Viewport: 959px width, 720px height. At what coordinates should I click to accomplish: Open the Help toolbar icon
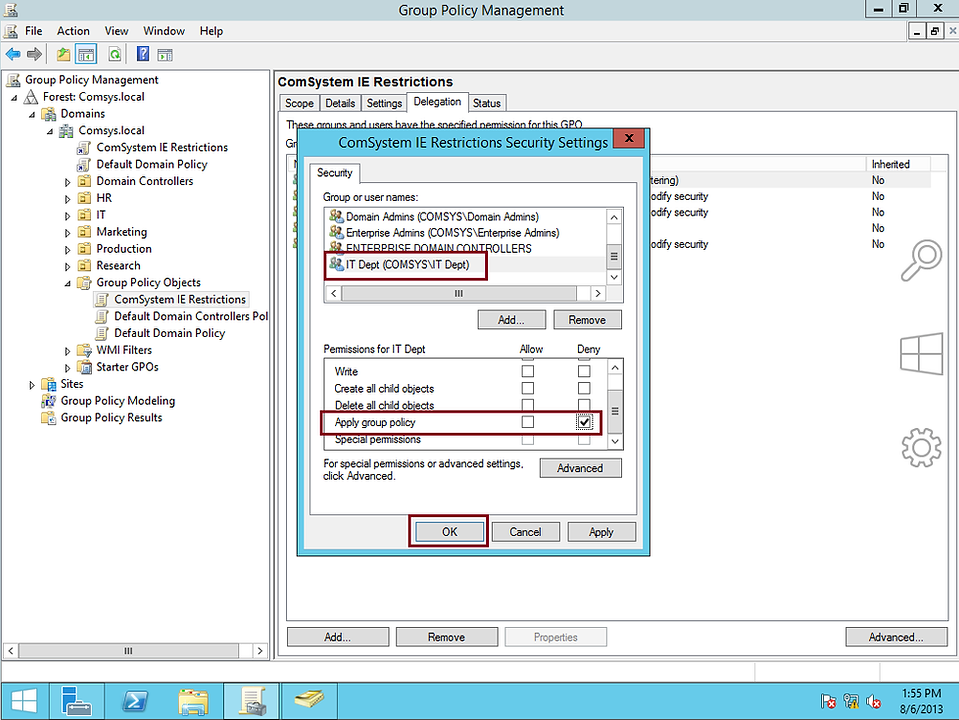click(143, 54)
